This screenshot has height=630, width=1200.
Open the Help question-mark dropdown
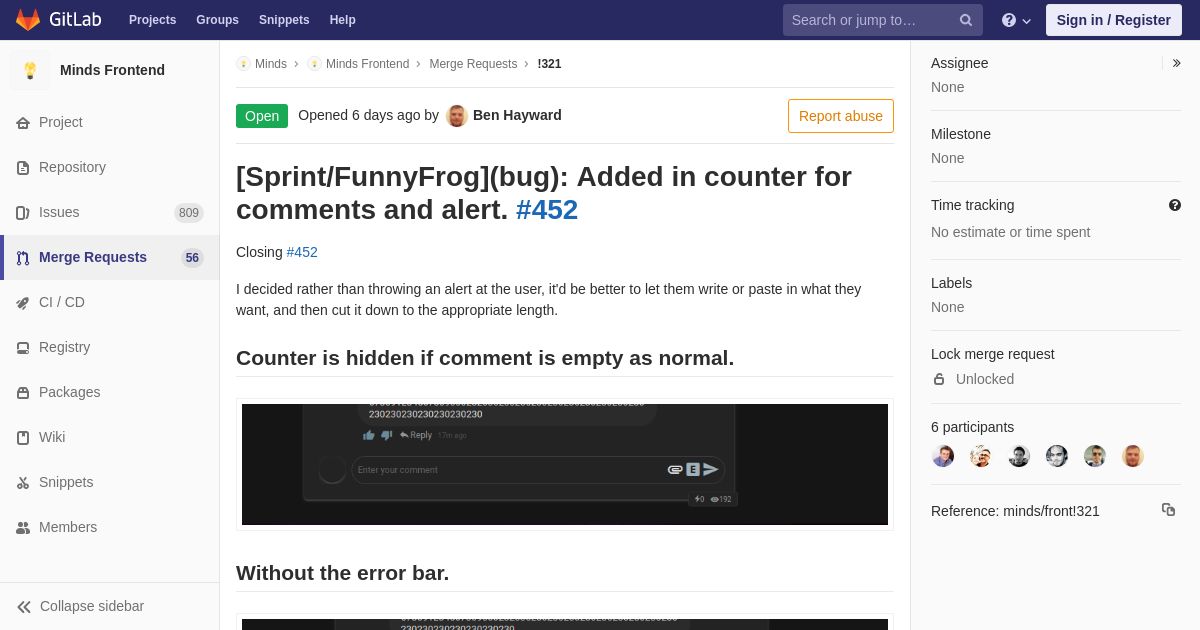1016,20
